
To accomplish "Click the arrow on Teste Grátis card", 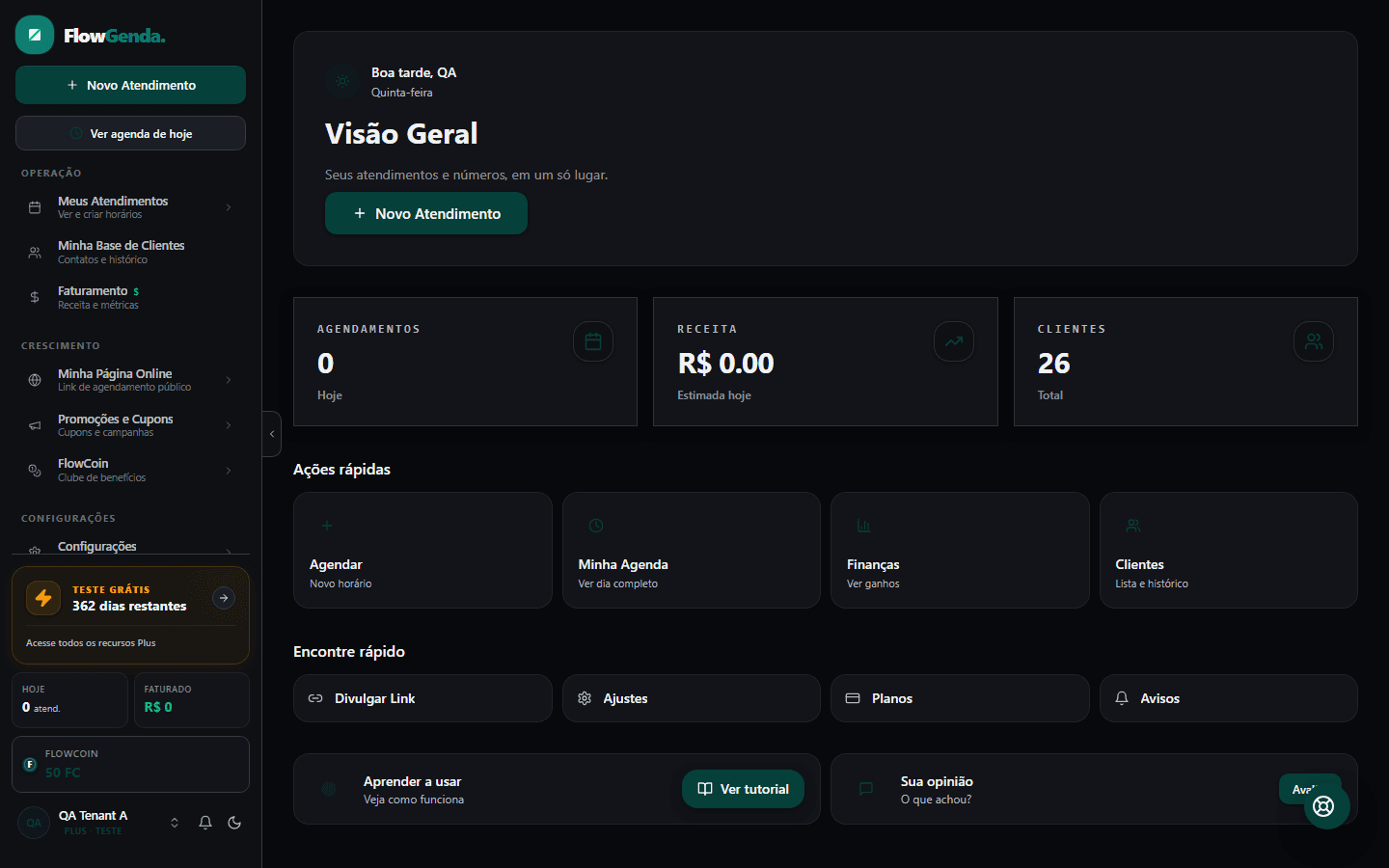I will (224, 598).
